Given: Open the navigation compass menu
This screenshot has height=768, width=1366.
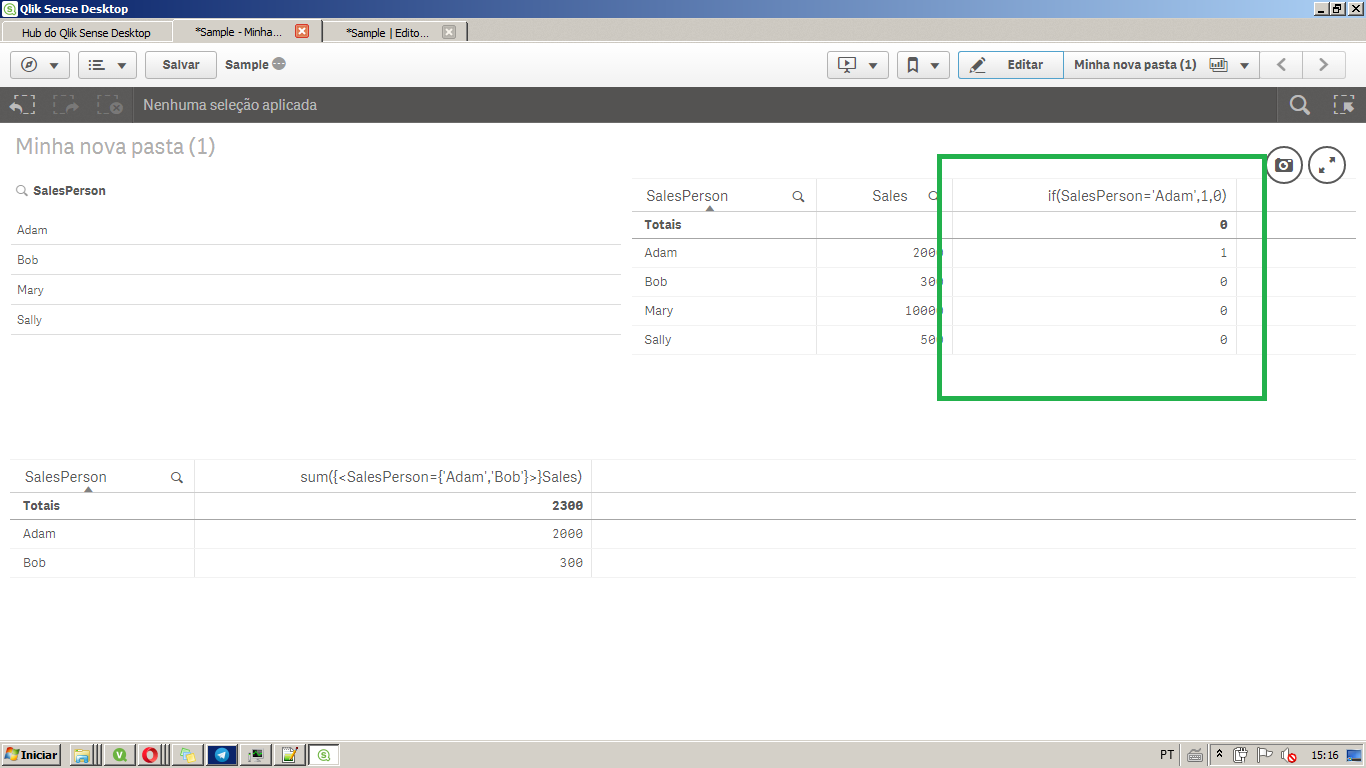Looking at the screenshot, I should click(x=39, y=65).
